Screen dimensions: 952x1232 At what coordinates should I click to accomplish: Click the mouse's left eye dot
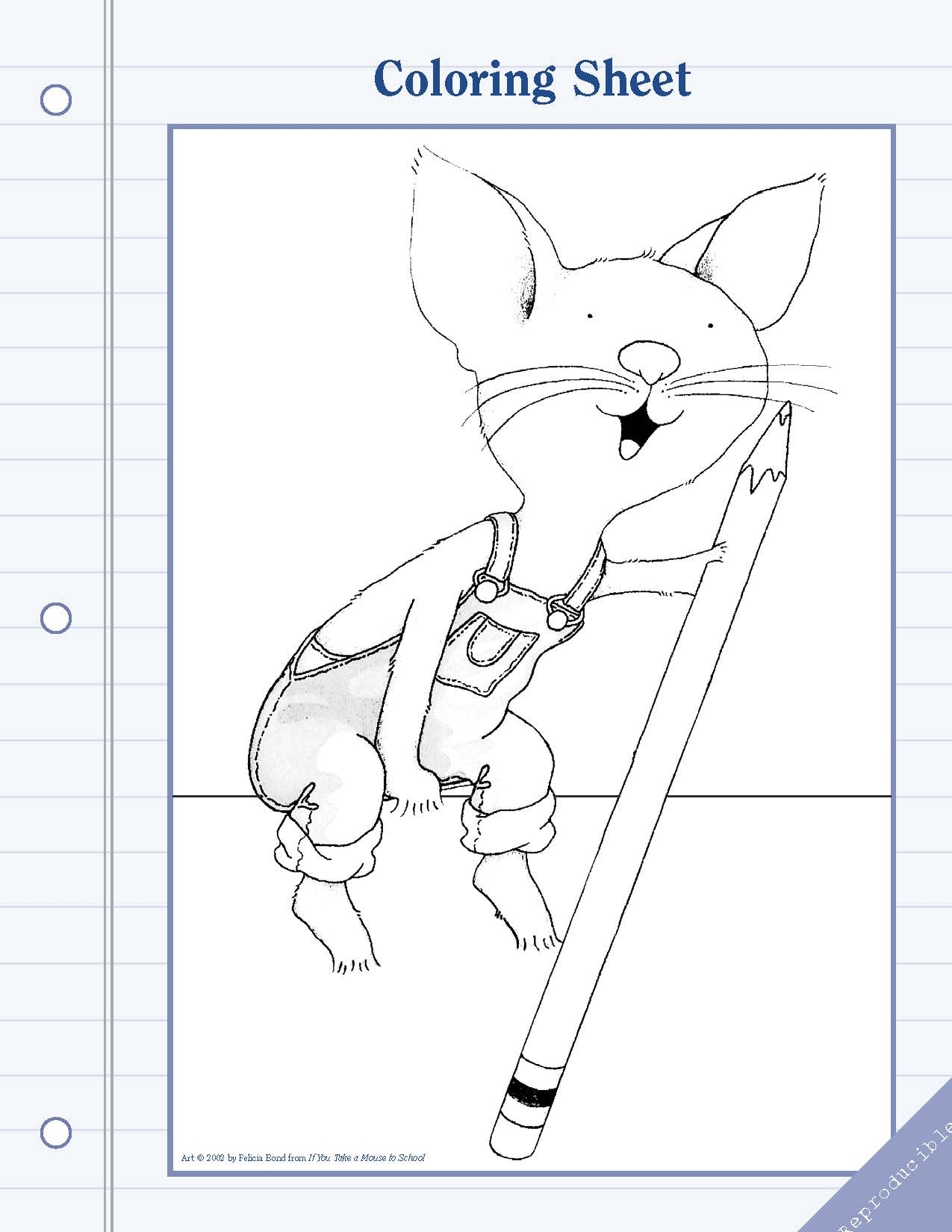(590, 316)
